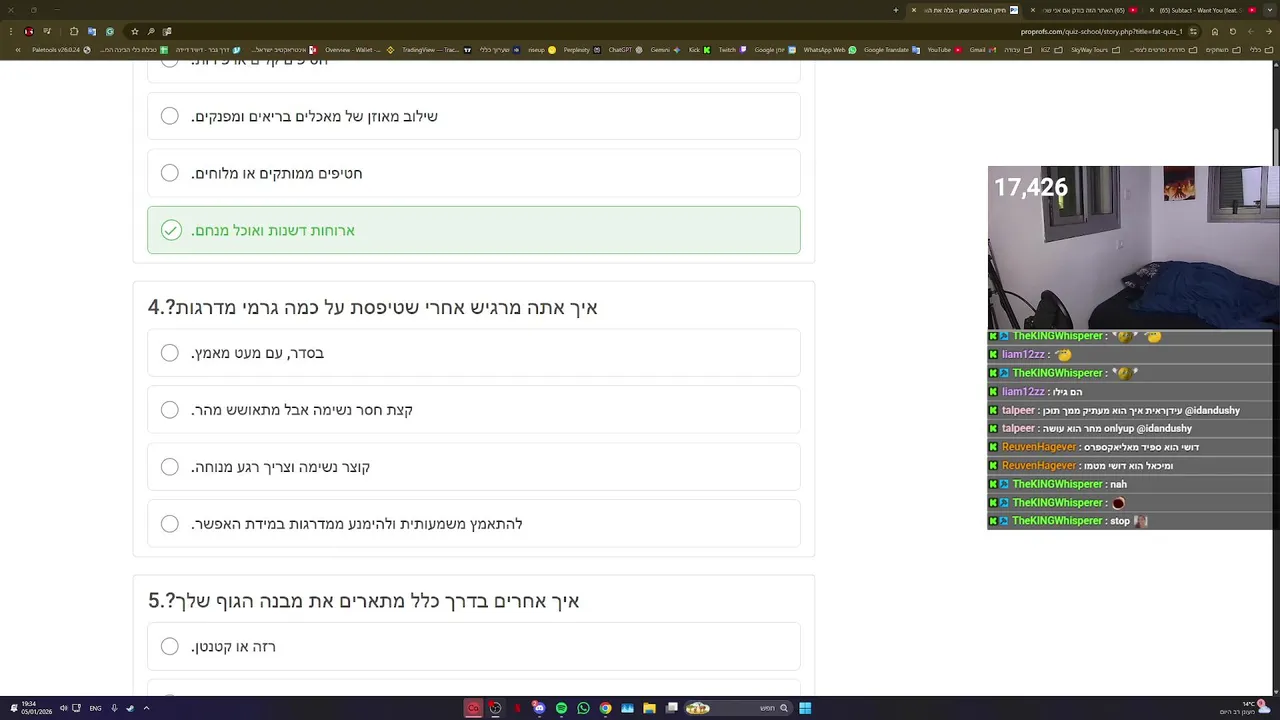Click the browser reload button
This screenshot has width=1280, height=720.
1233,31
